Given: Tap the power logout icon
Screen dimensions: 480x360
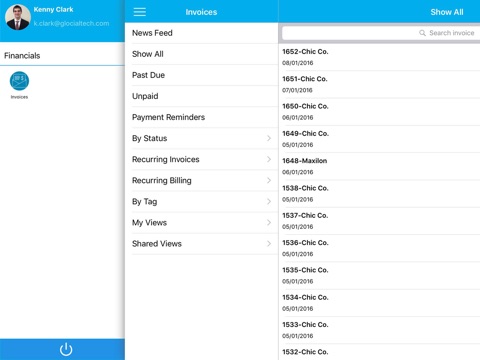Looking at the screenshot, I should 66,349.
